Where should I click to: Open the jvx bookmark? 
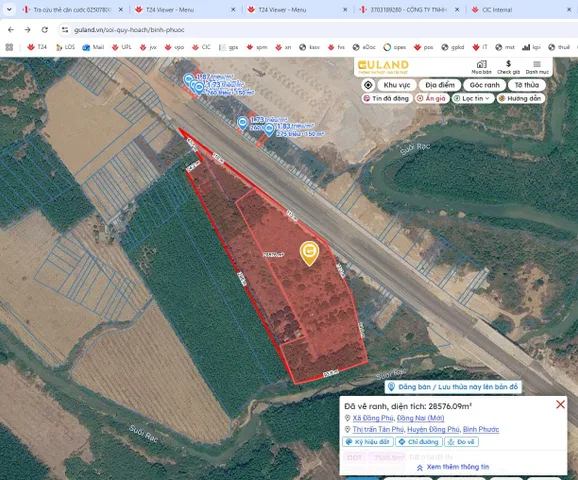148,47
